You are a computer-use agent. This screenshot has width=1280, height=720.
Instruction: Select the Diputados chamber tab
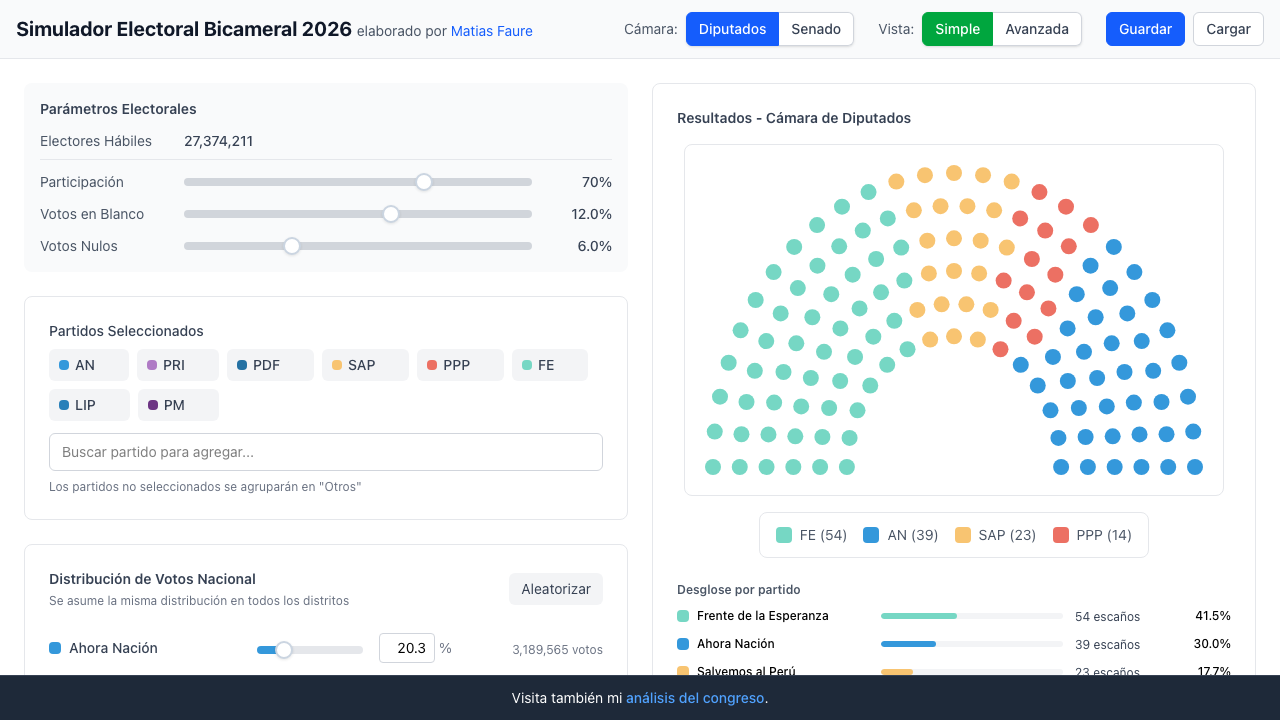732,29
